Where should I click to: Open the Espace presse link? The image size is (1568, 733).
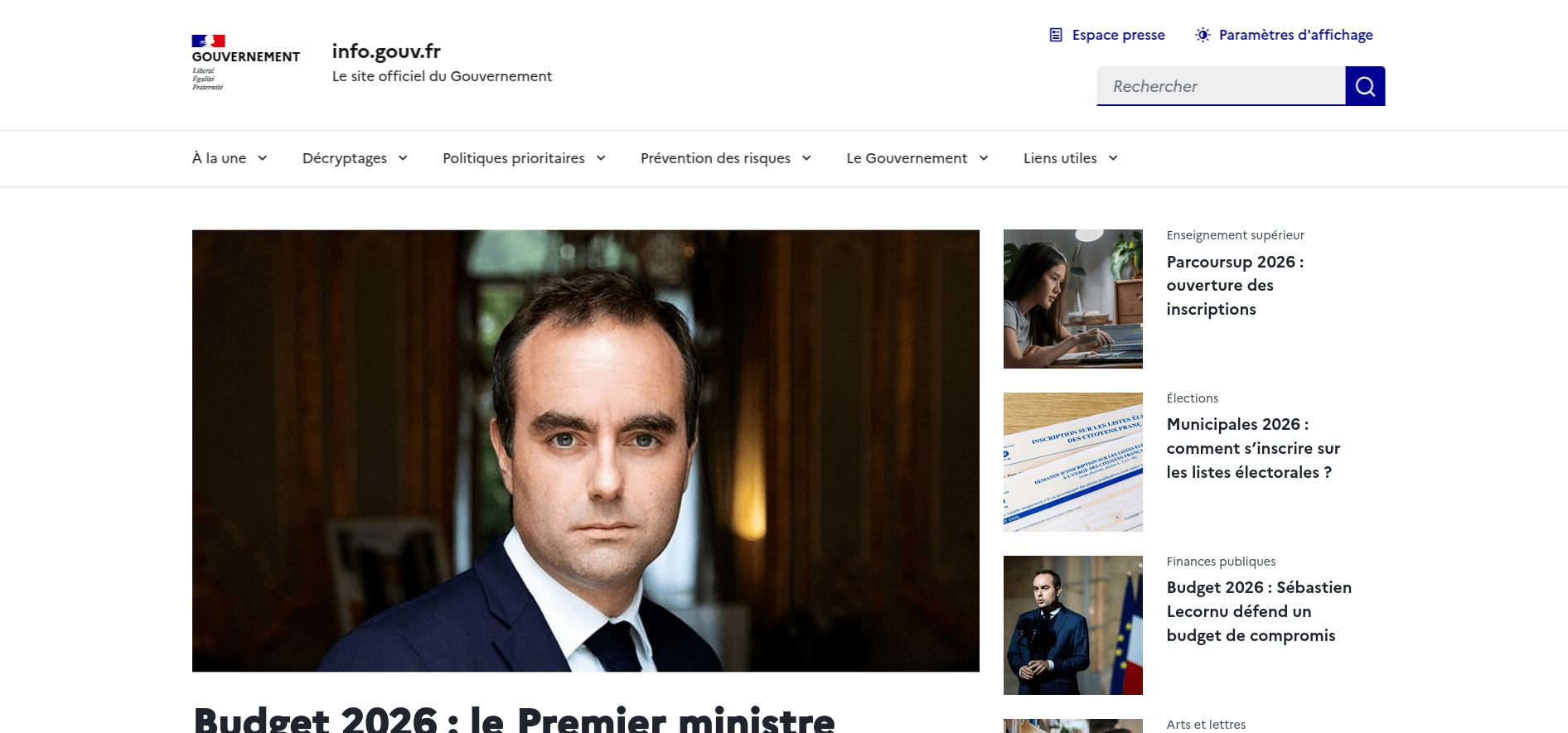pyautogui.click(x=1107, y=35)
